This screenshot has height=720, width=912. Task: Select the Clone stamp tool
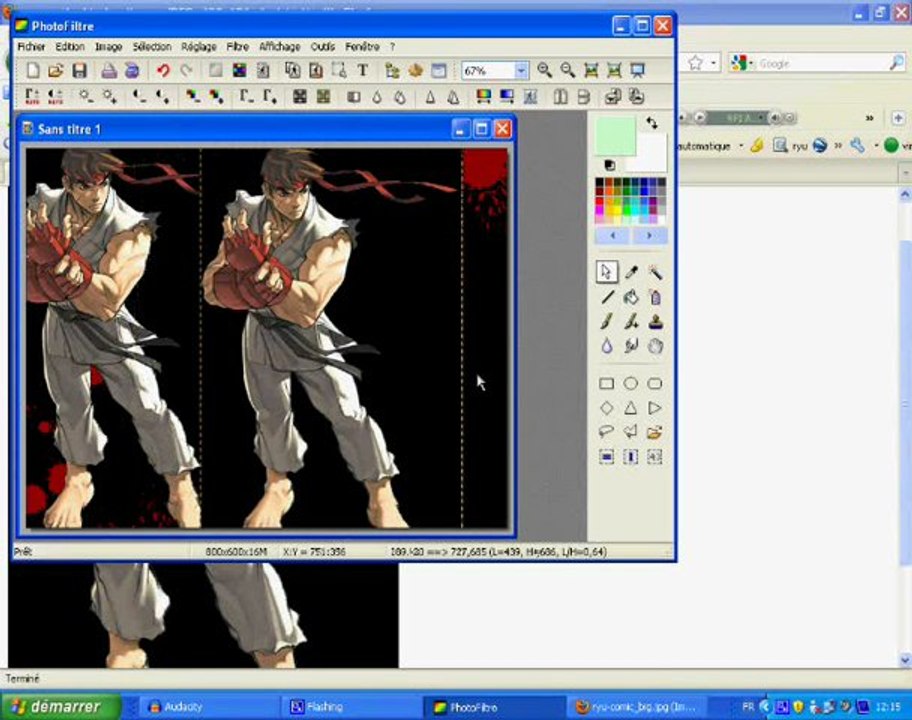(x=656, y=322)
